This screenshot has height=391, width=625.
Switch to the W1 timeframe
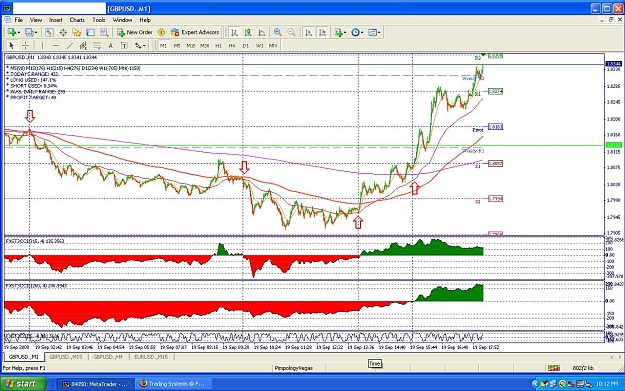[259, 46]
